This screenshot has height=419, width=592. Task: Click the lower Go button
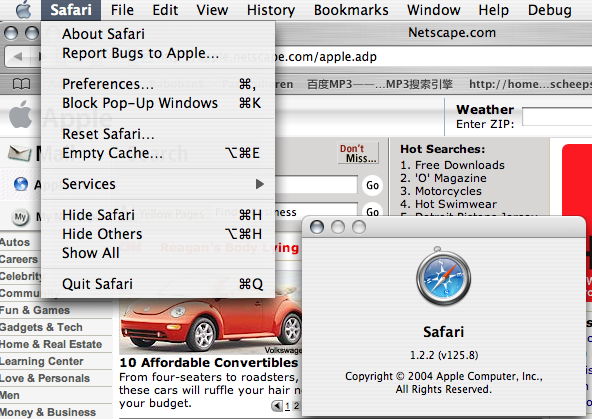click(x=372, y=211)
